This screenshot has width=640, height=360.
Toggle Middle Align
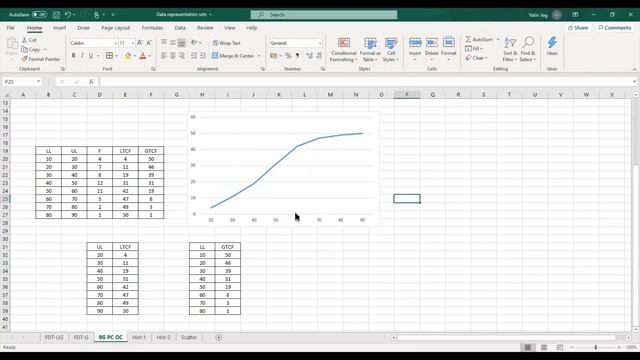[173, 42]
